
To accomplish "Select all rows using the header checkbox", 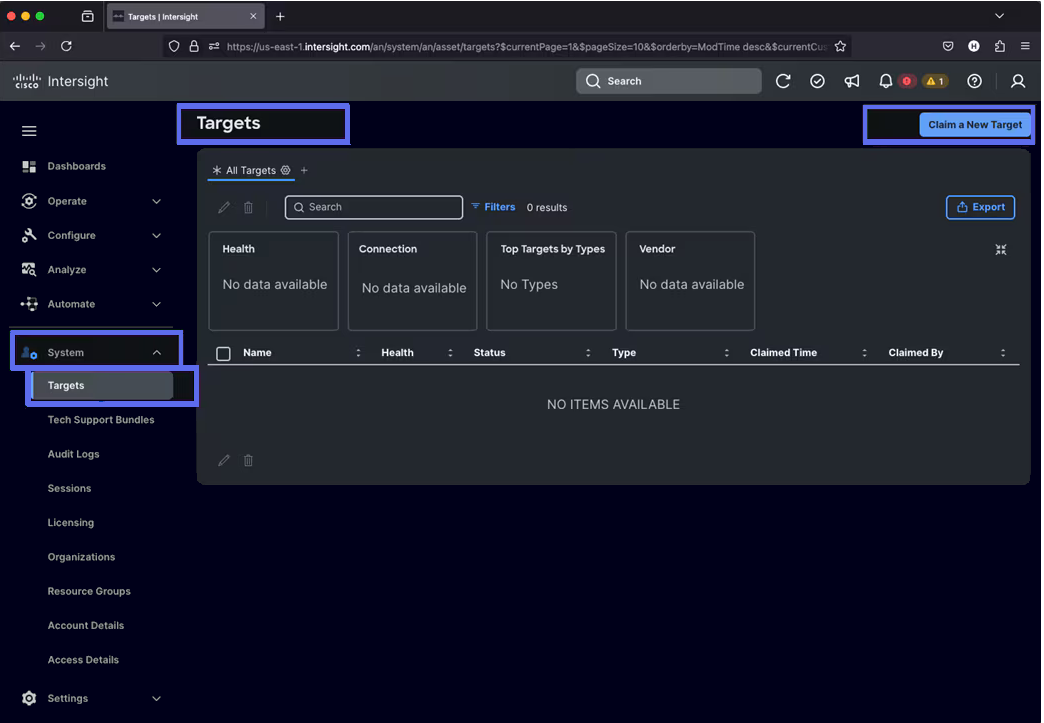I will coord(223,352).
